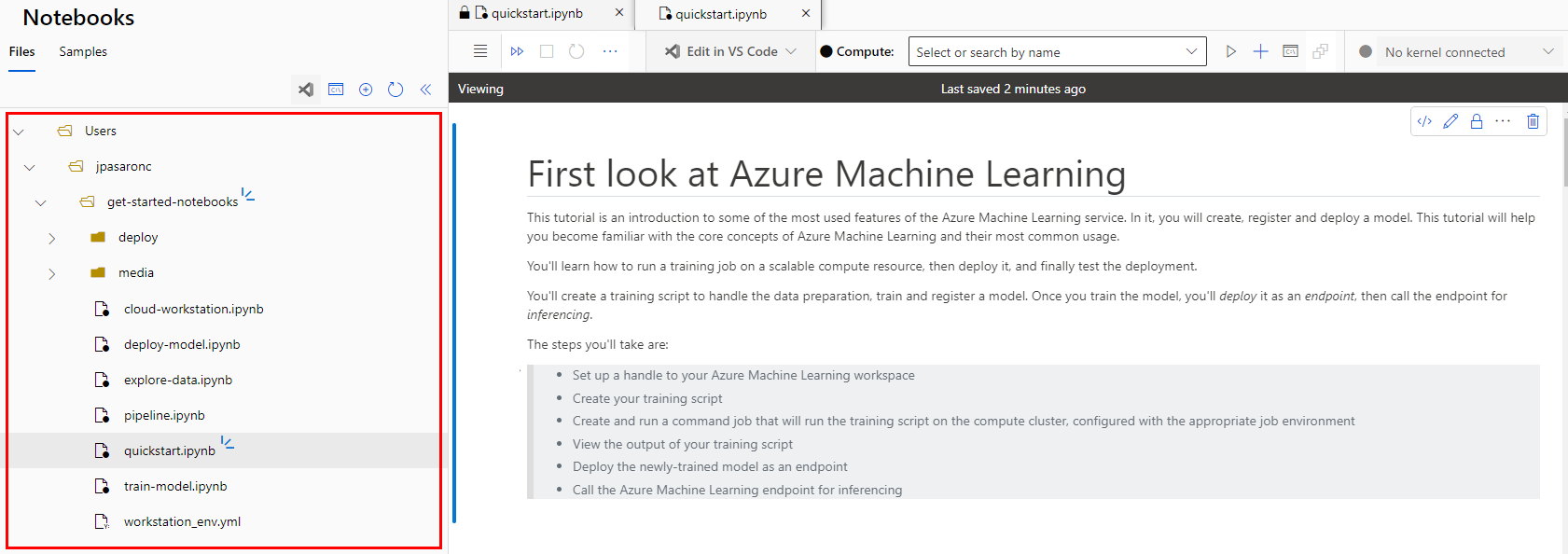This screenshot has height=554, width=1568.
Task: Toggle the cell lock icon
Action: pos(1477,121)
